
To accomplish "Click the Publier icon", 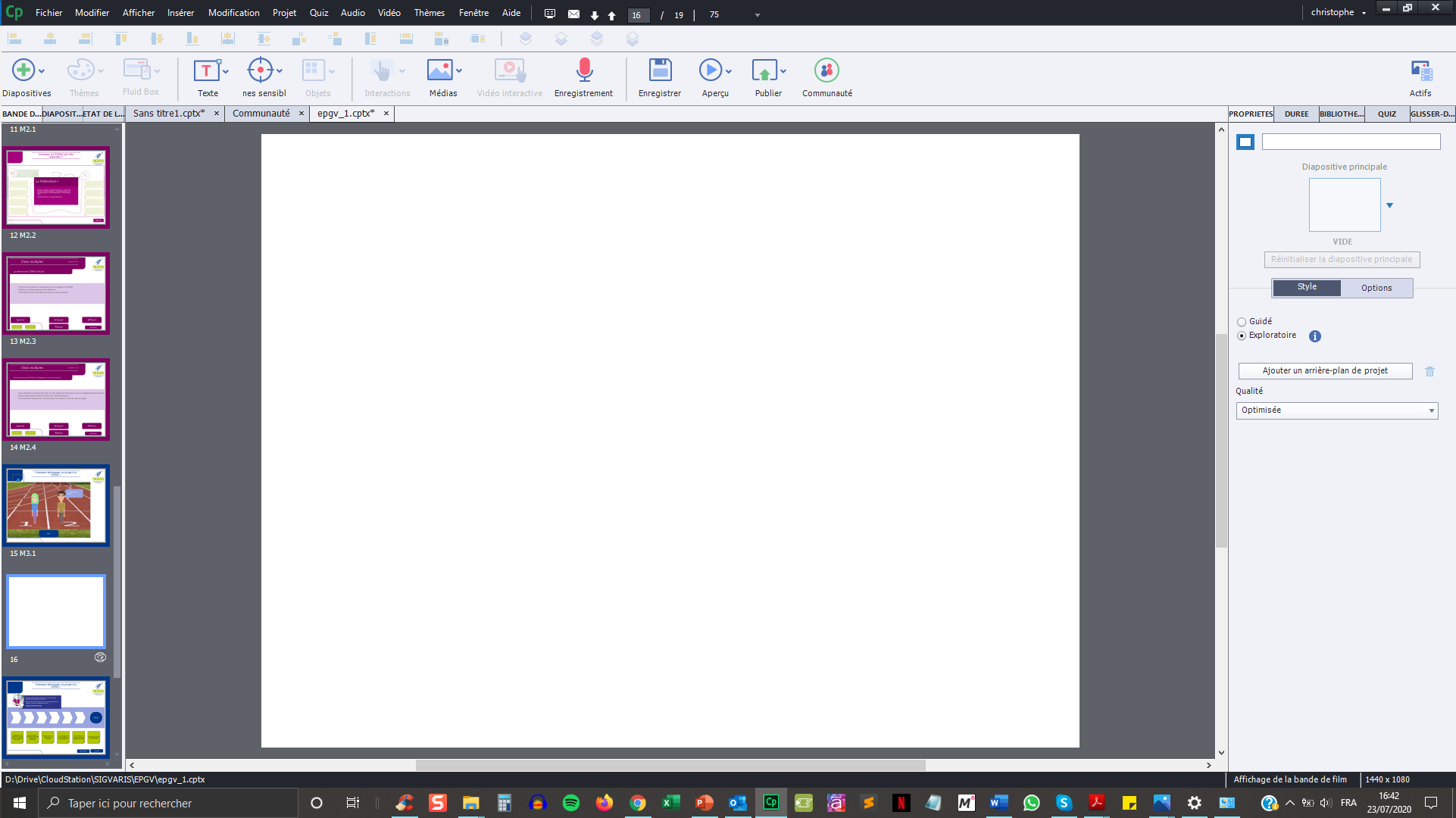I will pos(764,70).
